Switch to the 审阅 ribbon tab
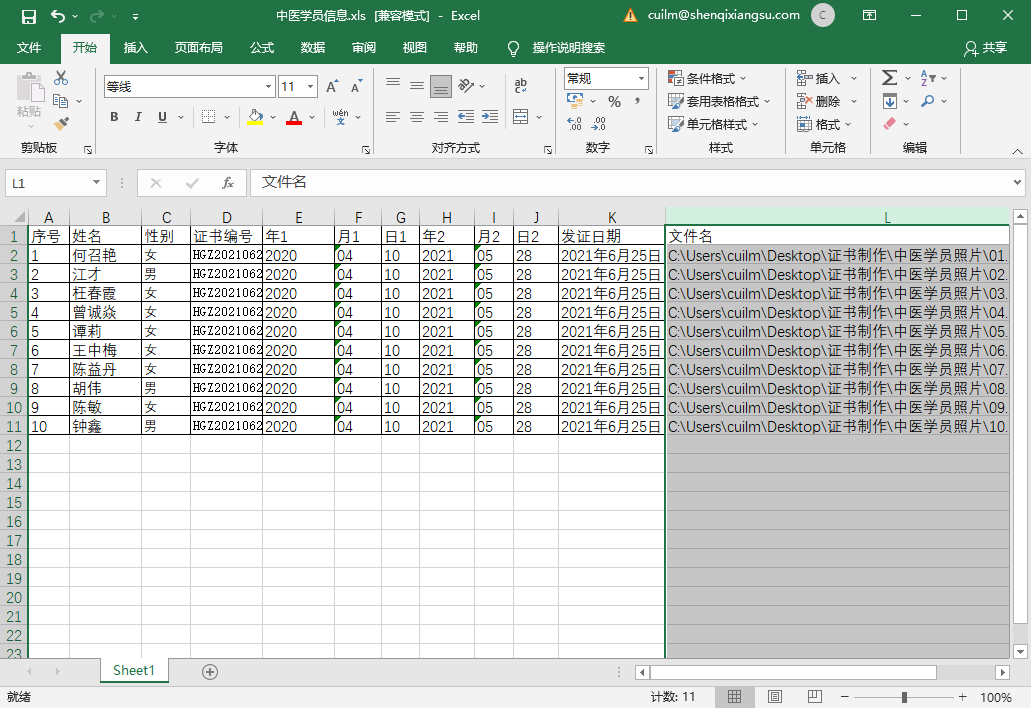Image resolution: width=1031 pixels, height=708 pixels. click(364, 48)
